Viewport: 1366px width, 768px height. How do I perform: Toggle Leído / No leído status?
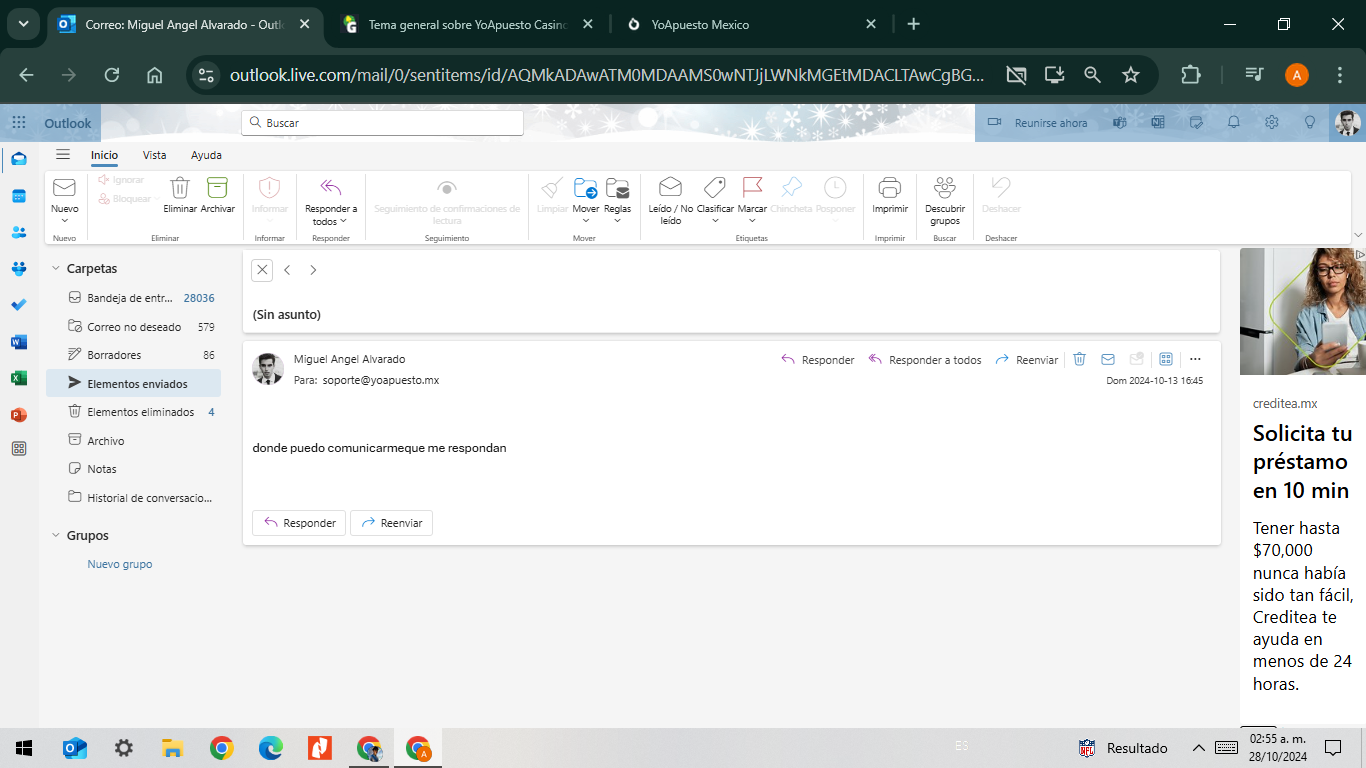point(670,189)
